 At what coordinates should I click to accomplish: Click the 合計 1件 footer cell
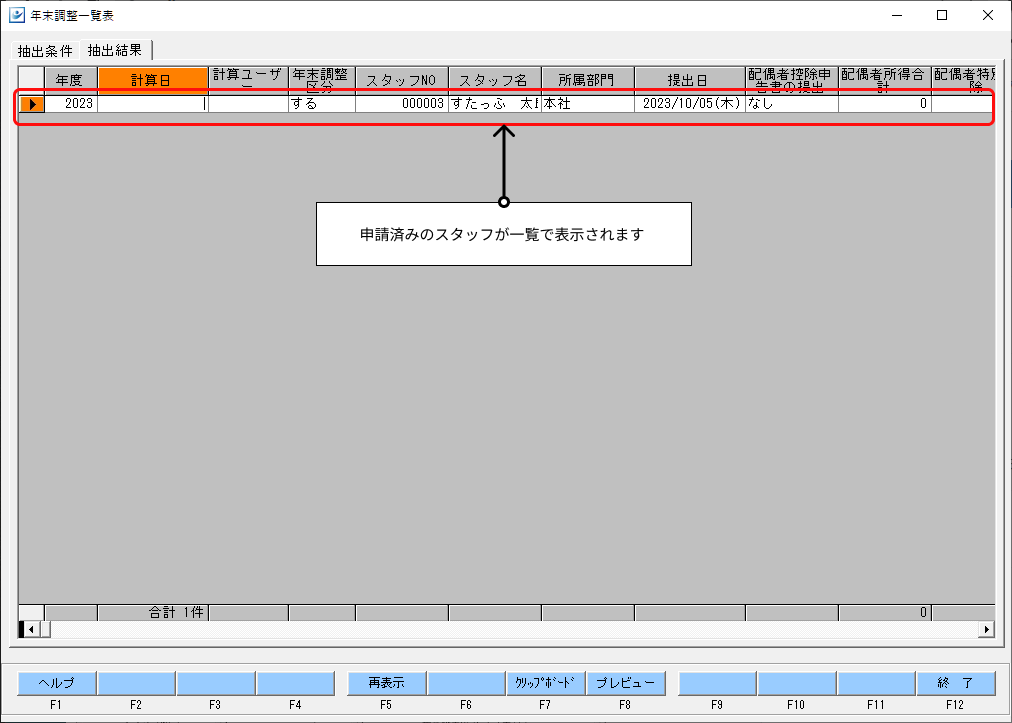point(153,613)
